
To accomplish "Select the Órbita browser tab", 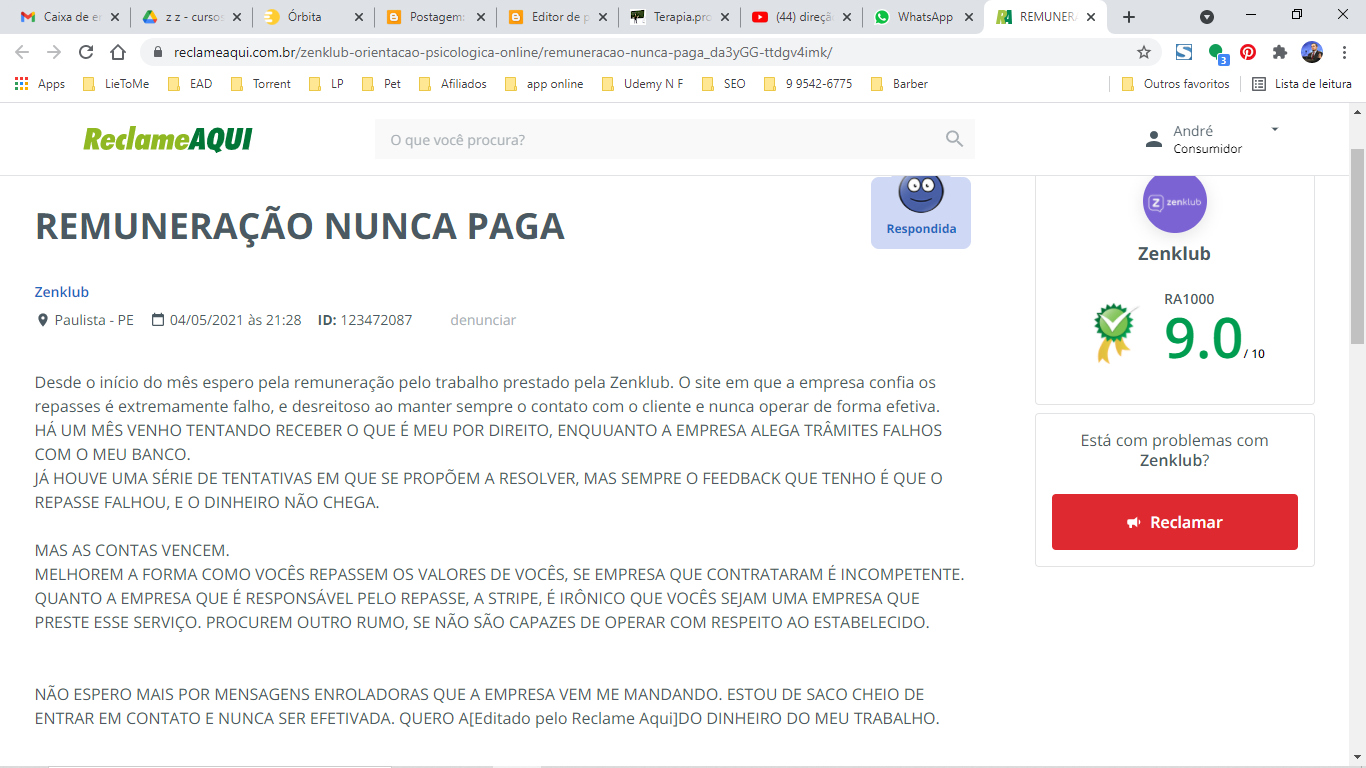I will tap(314, 17).
